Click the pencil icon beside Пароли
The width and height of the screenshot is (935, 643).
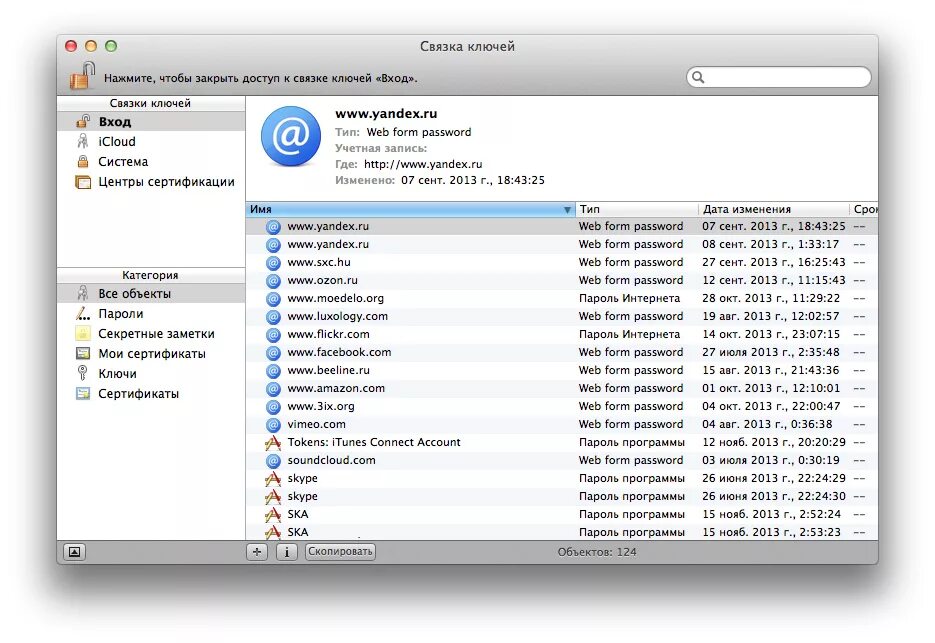[x=83, y=313]
